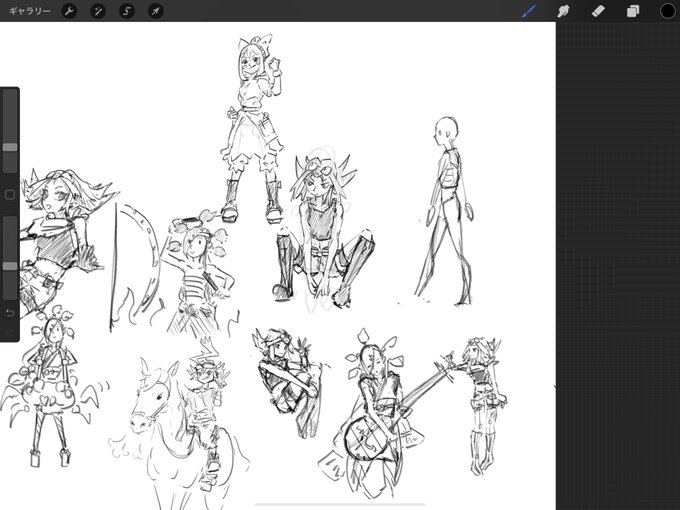Select the Smudge tool
The image size is (680, 510).
[x=563, y=11]
